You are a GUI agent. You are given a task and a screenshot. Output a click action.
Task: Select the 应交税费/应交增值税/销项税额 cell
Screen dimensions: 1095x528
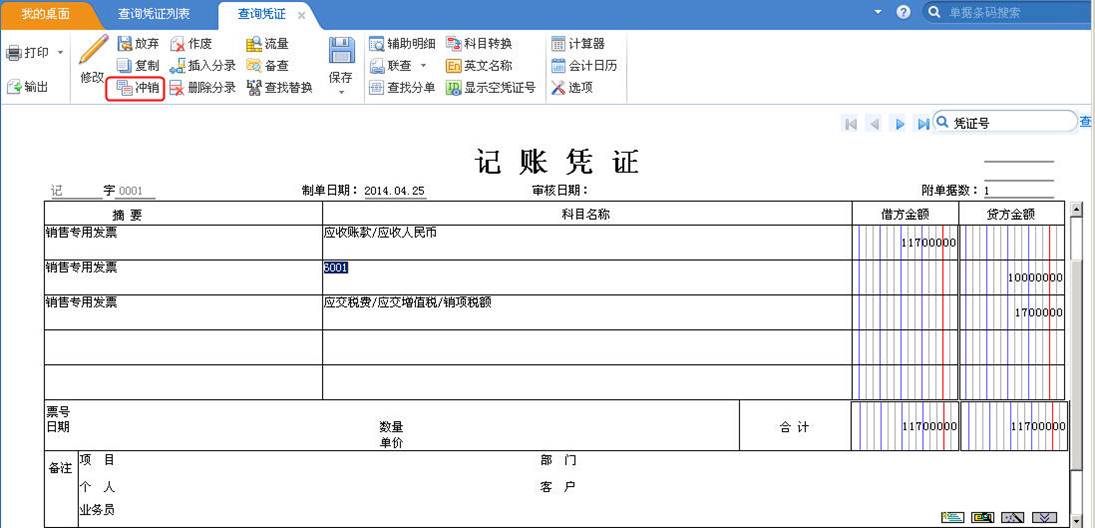click(587, 311)
